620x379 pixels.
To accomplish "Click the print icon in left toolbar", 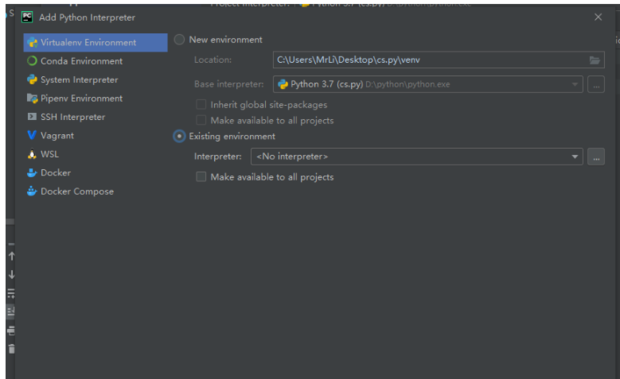I will click(x=11, y=330).
